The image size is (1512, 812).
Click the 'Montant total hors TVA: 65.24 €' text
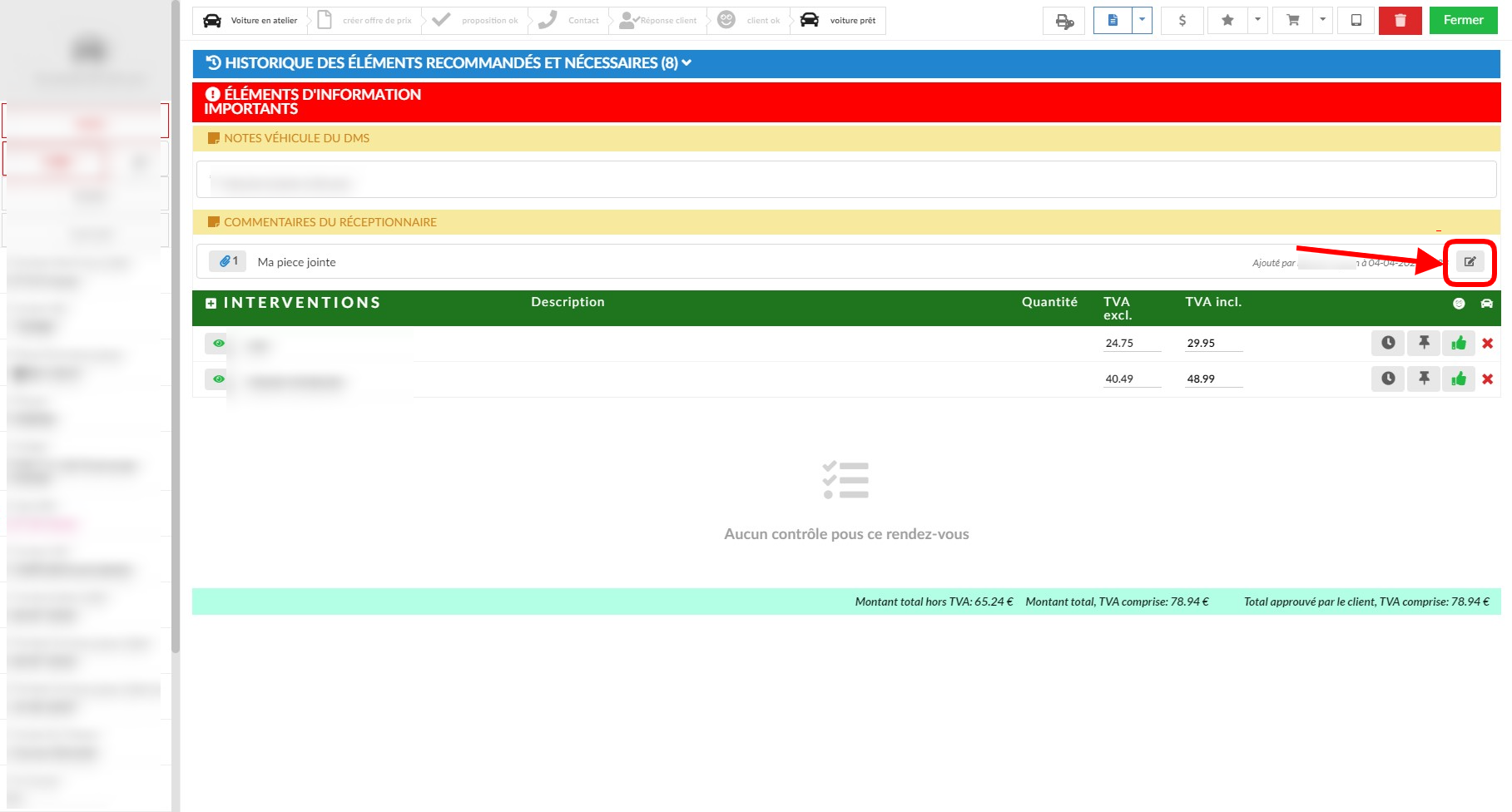[934, 602]
